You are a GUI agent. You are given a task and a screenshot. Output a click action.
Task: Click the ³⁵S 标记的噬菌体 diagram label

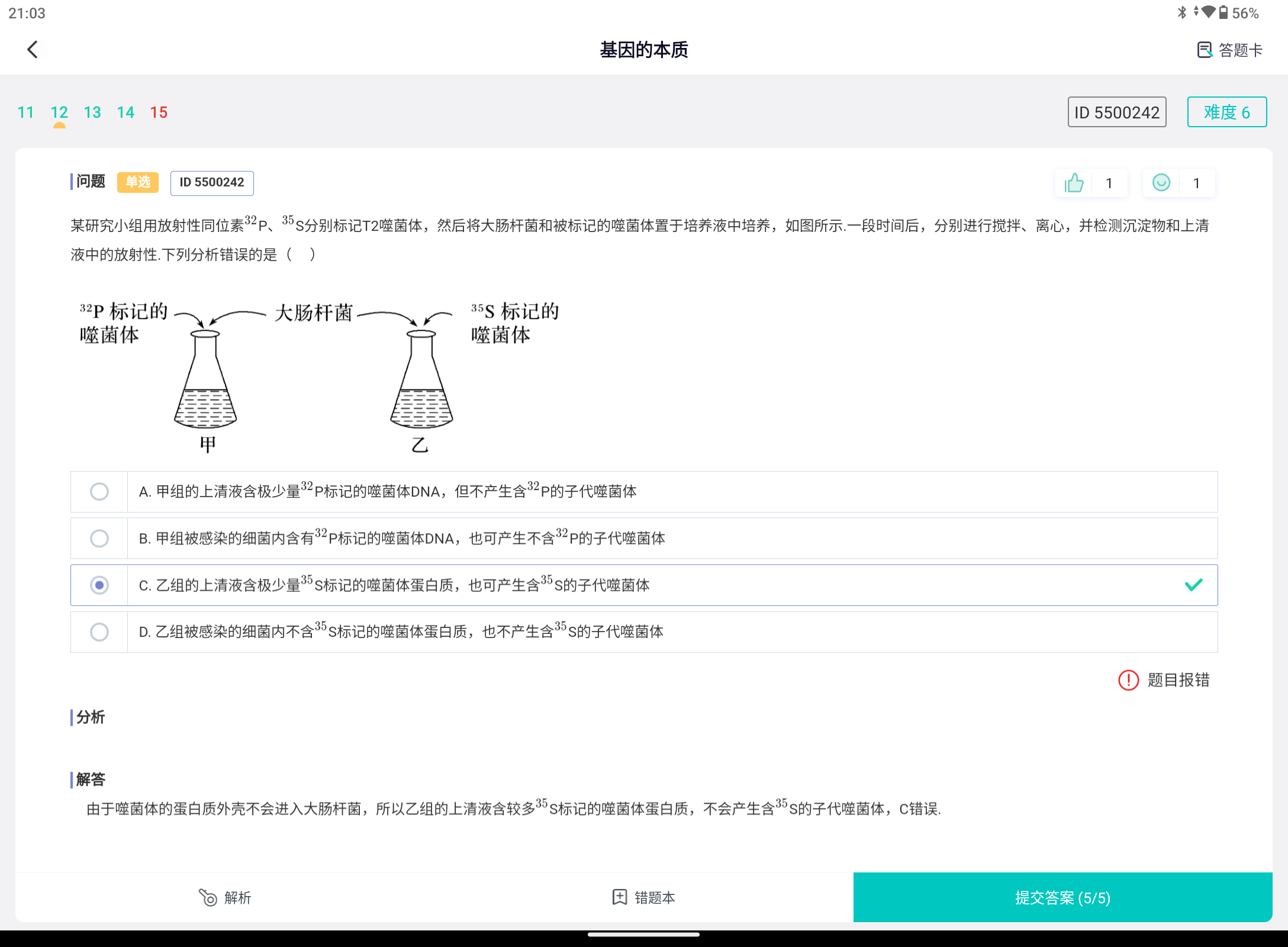[515, 323]
